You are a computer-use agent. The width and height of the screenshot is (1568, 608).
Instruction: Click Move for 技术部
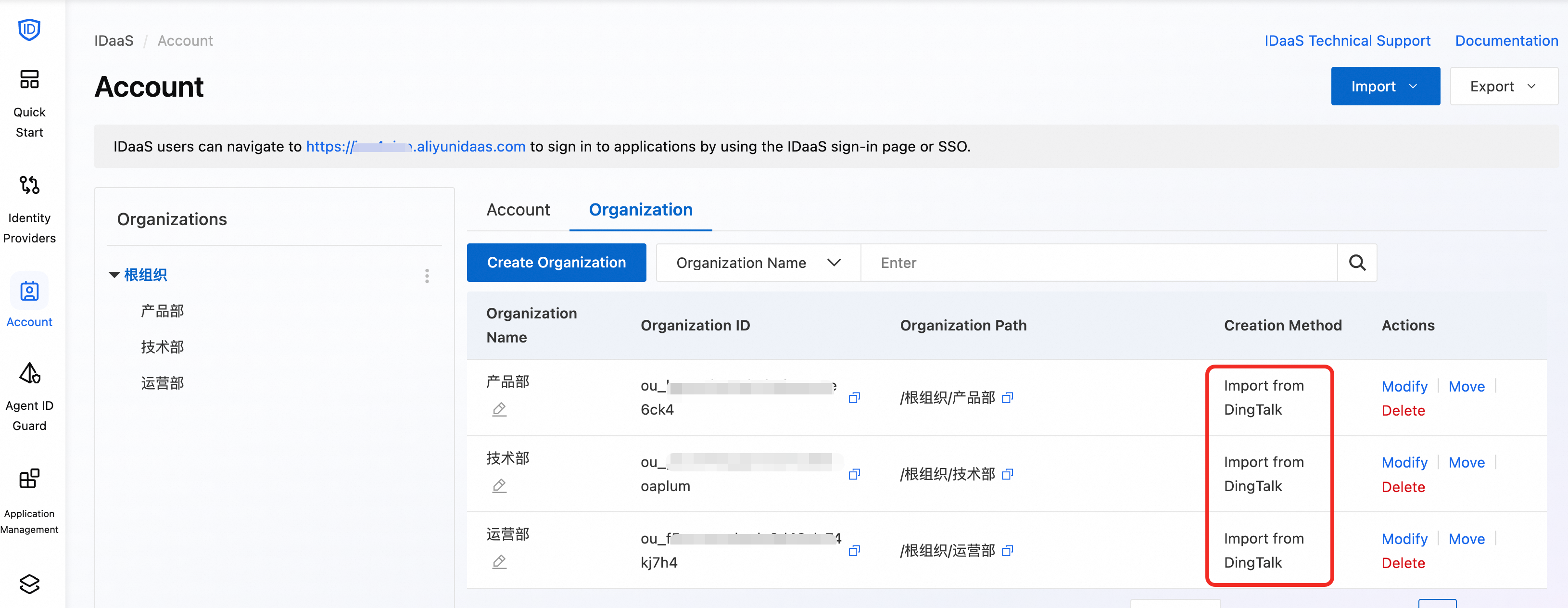coord(1467,463)
